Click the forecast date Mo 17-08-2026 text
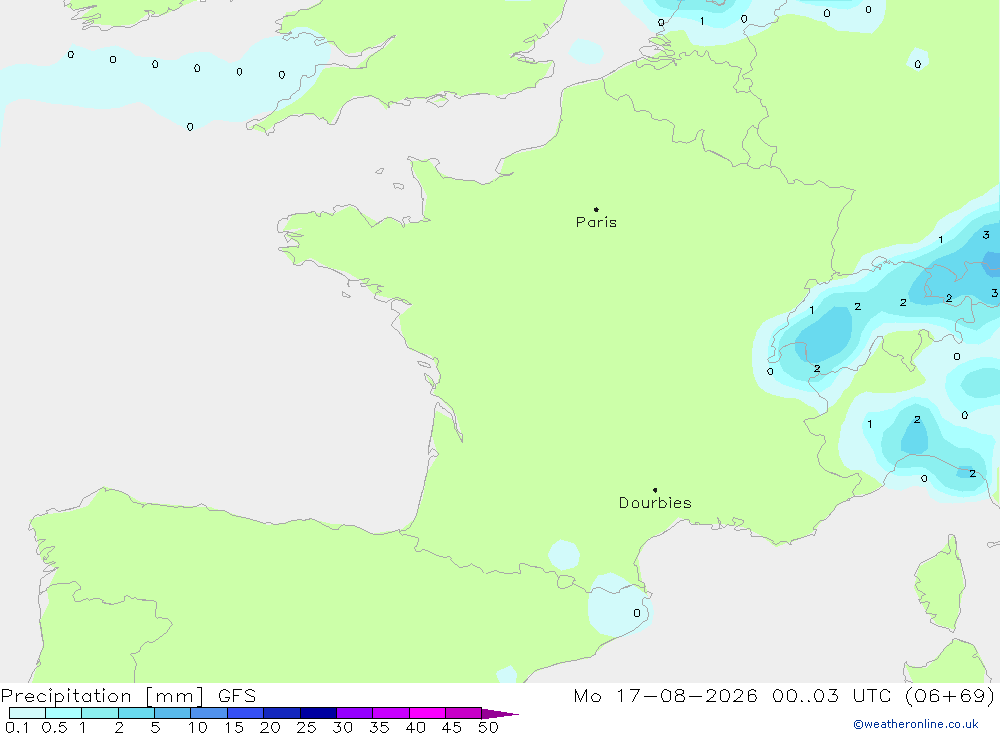Image resolution: width=1000 pixels, height=733 pixels. 665,695
